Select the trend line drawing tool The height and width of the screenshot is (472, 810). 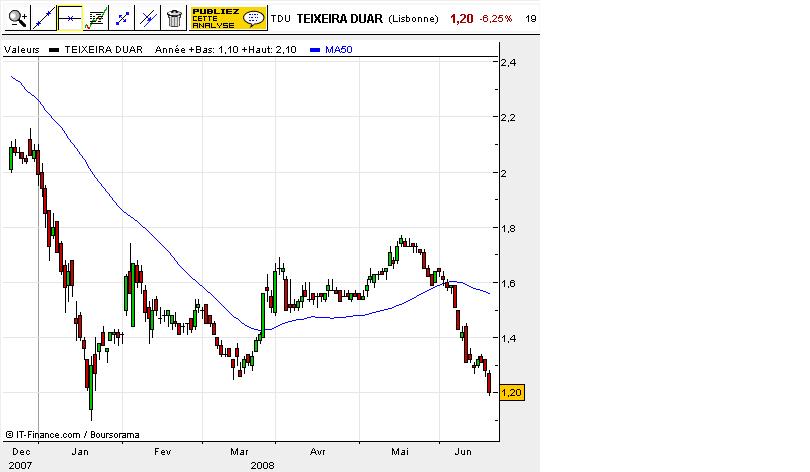pyautogui.click(x=43, y=19)
